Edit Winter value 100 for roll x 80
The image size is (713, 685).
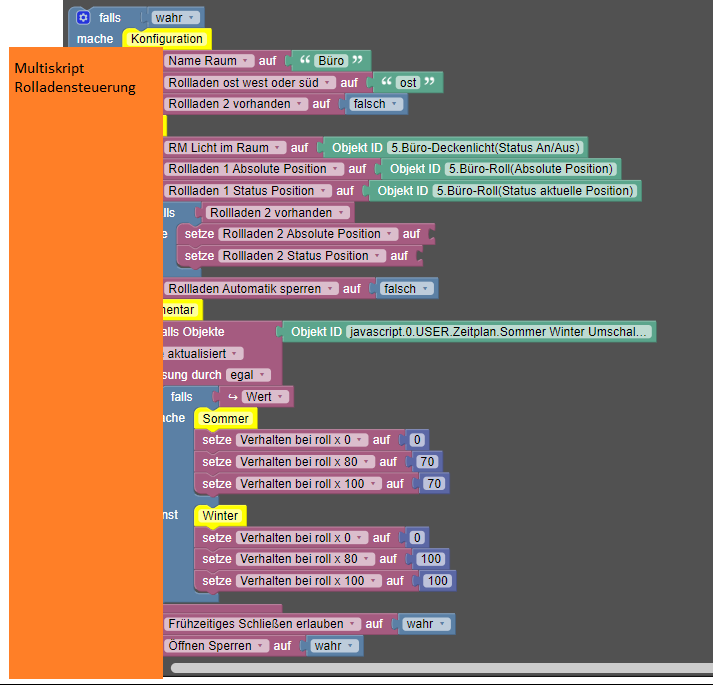430,559
